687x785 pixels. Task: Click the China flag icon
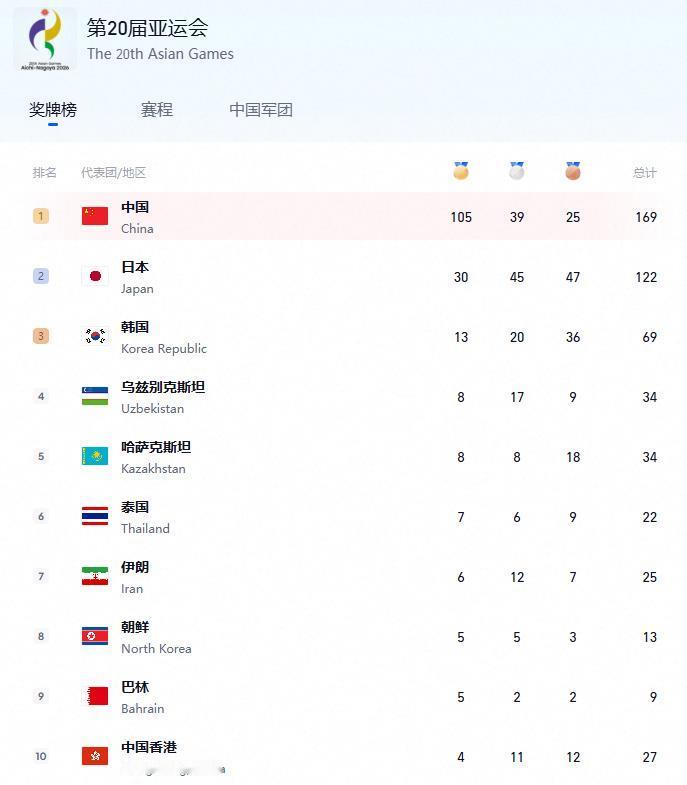[95, 216]
